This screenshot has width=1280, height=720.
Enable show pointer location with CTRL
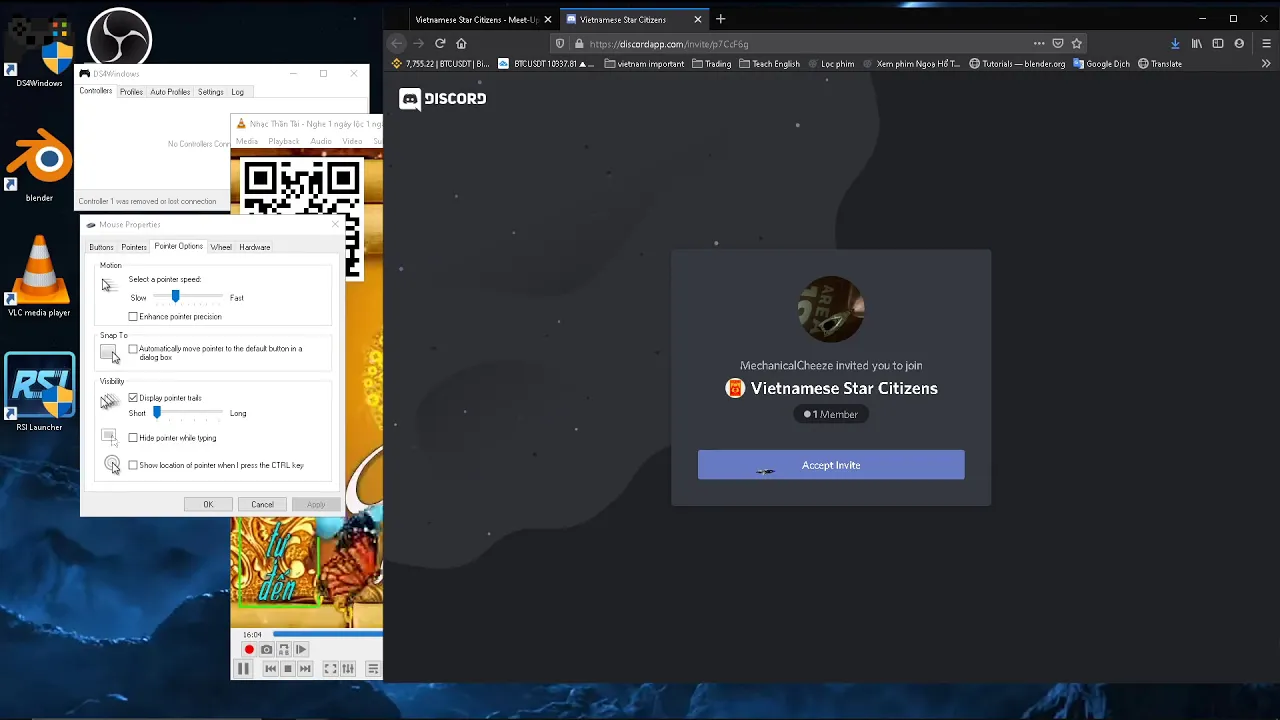coord(133,465)
